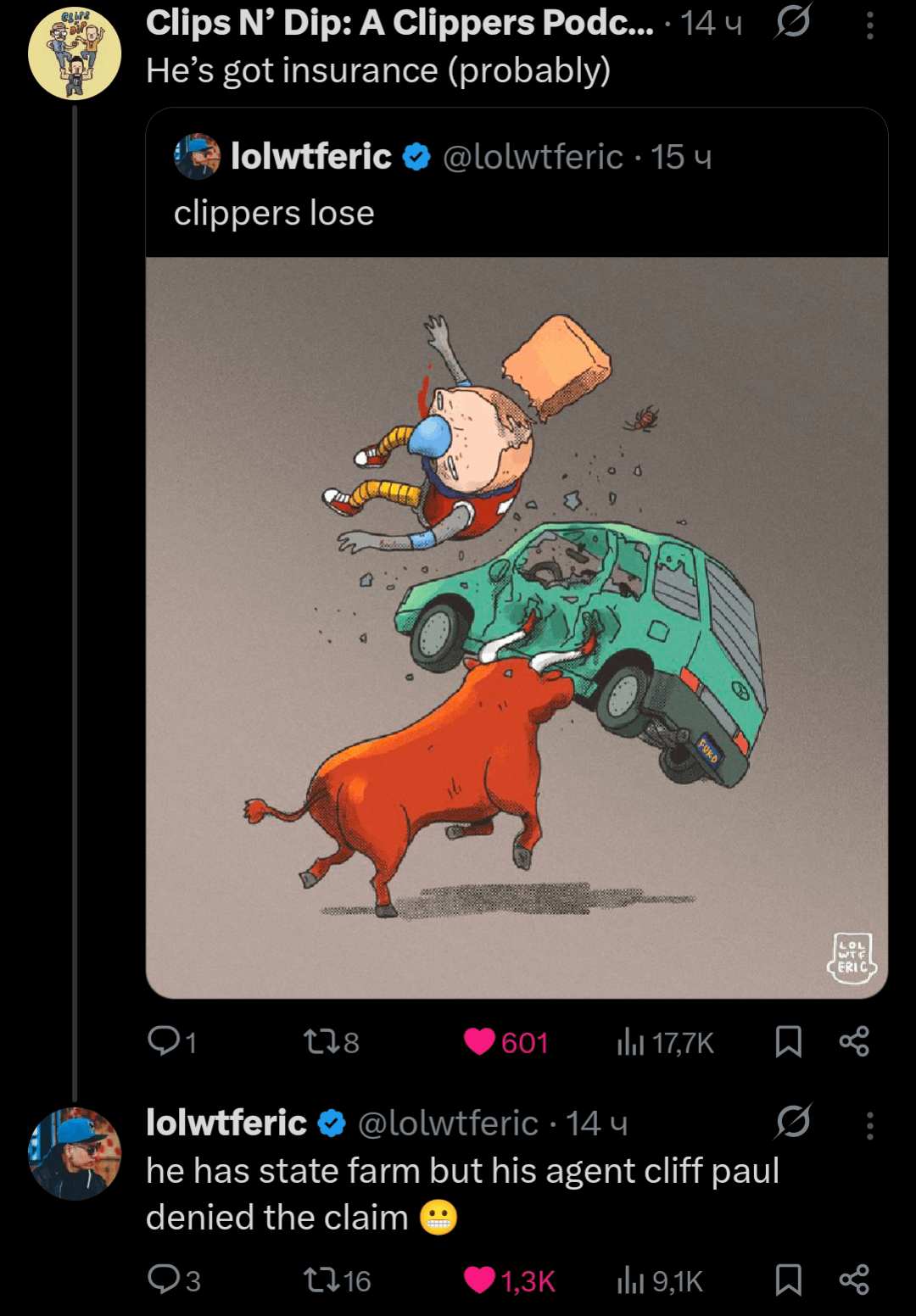Tap the Grok icon on lolwtferic reply
Screen dimensions: 916x1316
click(x=793, y=1122)
